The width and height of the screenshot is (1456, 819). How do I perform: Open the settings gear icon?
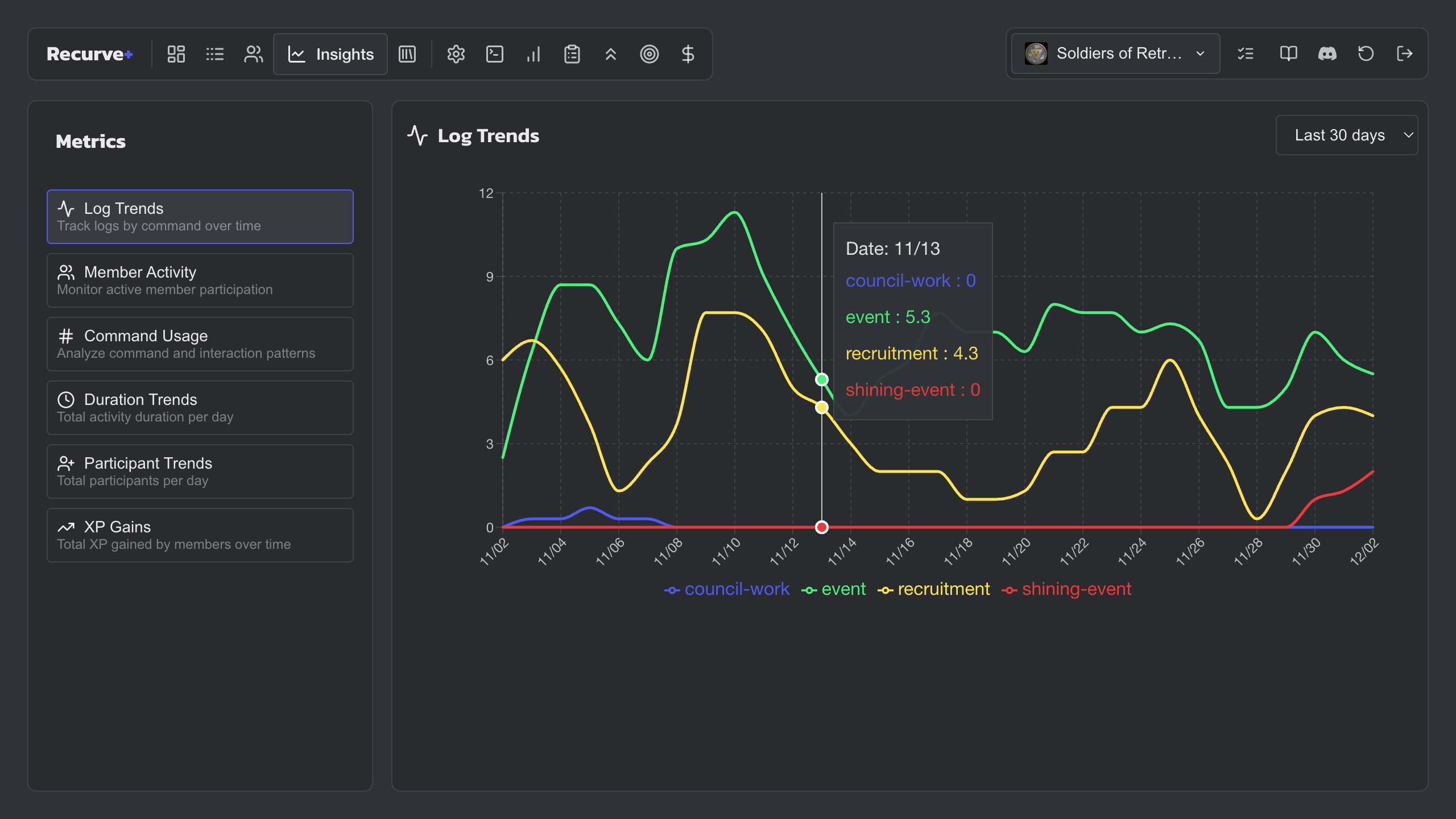coord(456,54)
